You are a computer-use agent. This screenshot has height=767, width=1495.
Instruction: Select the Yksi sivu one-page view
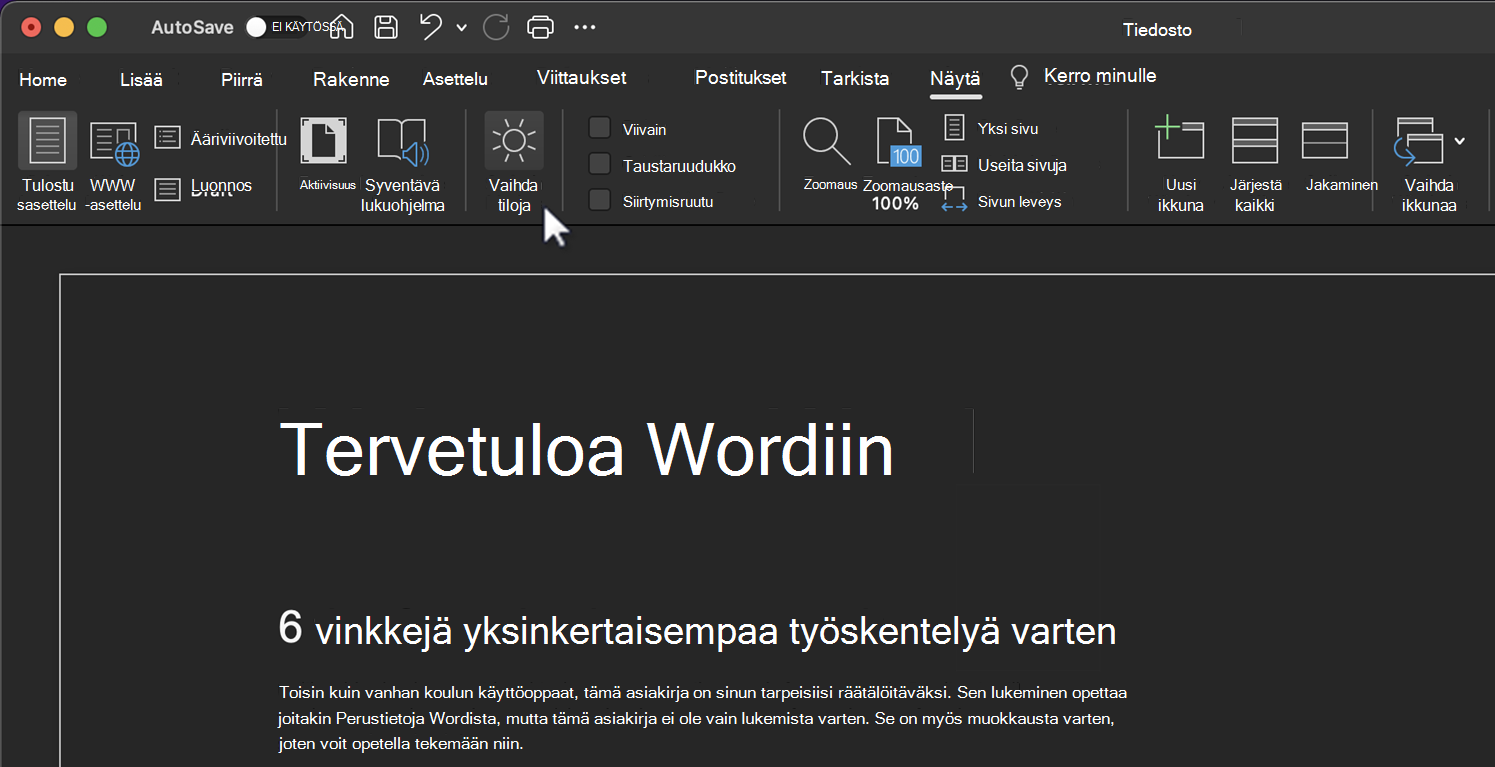[992, 128]
